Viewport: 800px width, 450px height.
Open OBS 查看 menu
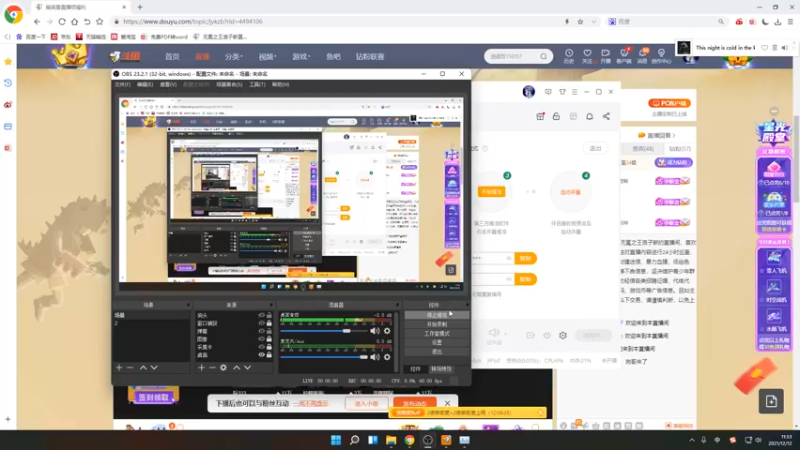pyautogui.click(x=168, y=84)
